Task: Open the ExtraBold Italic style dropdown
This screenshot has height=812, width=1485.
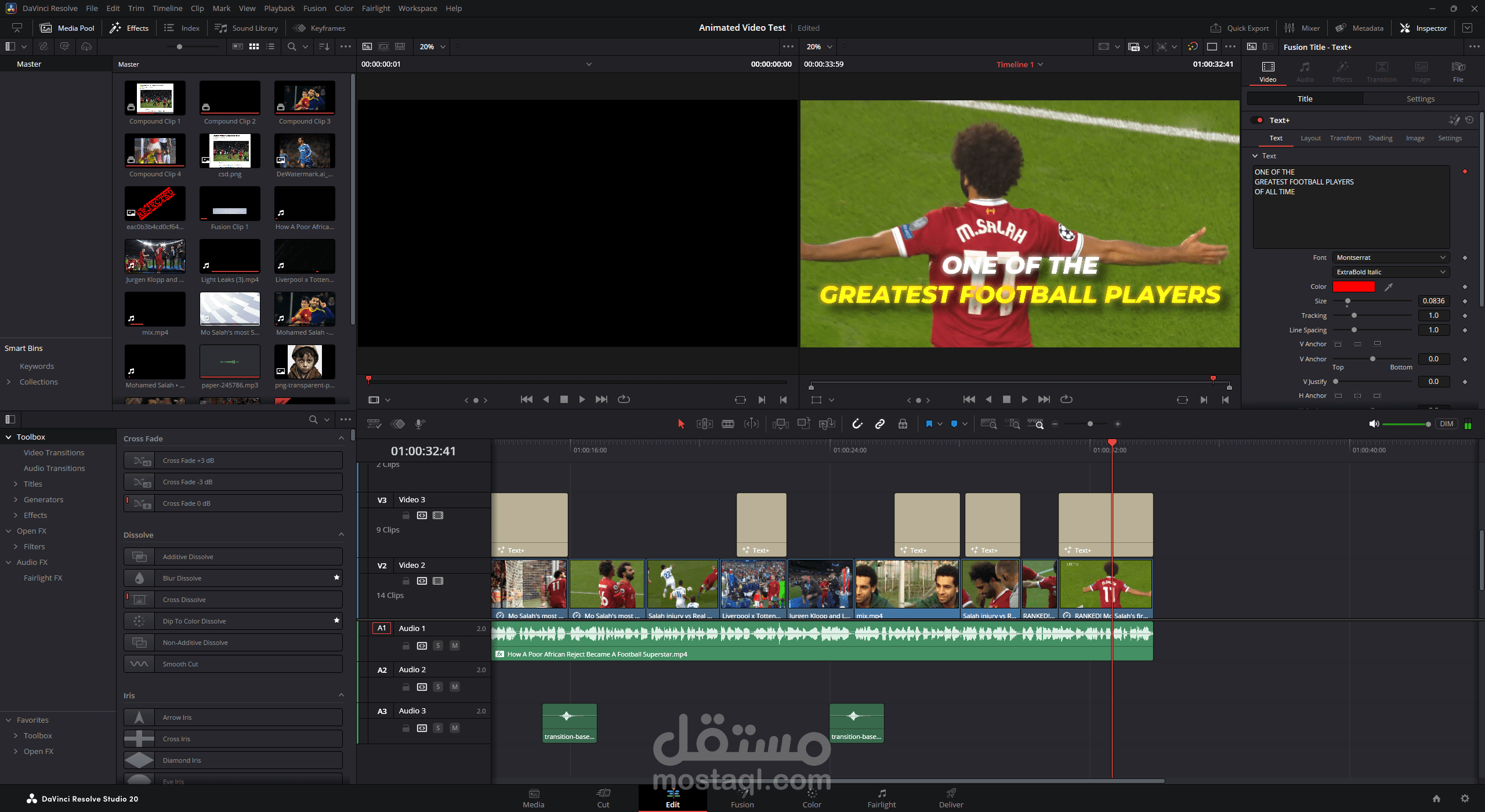Action: 1390,272
